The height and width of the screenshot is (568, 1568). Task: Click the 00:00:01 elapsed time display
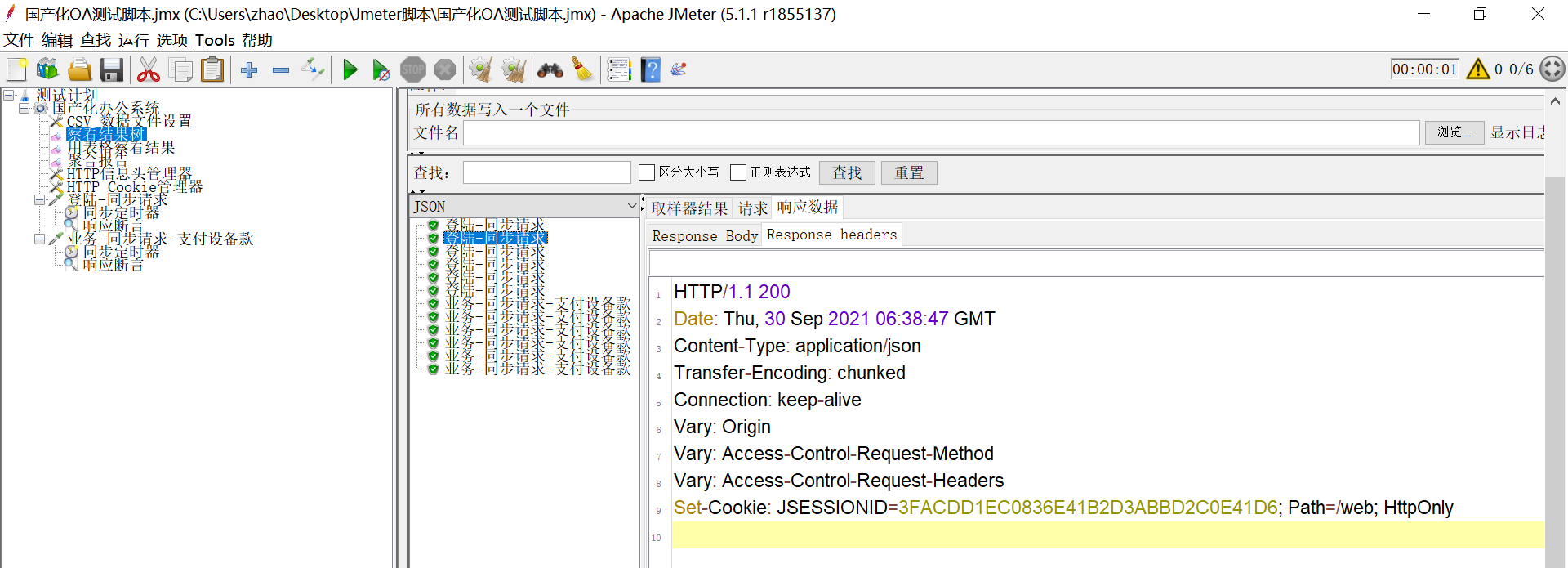(x=1425, y=69)
